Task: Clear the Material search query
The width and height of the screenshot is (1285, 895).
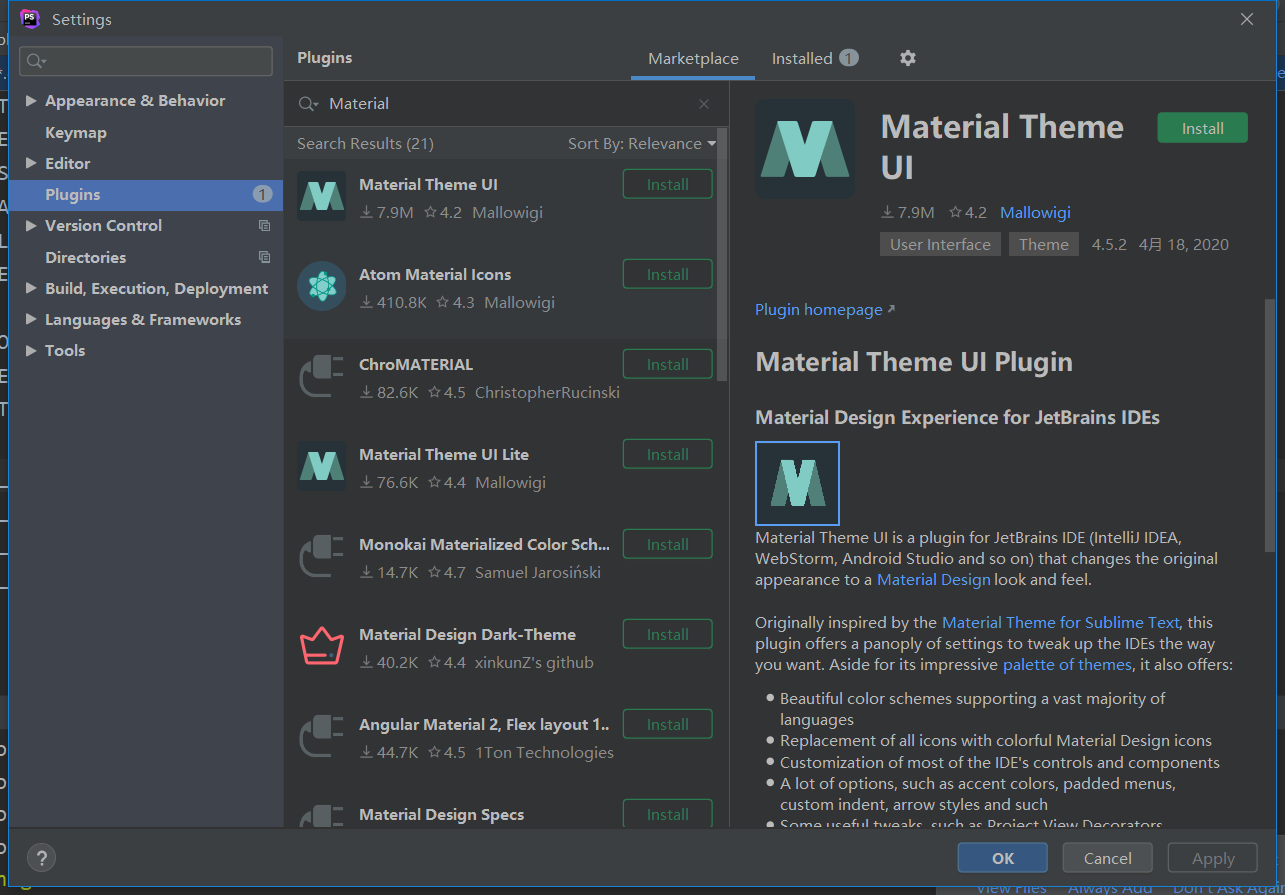Action: click(704, 104)
